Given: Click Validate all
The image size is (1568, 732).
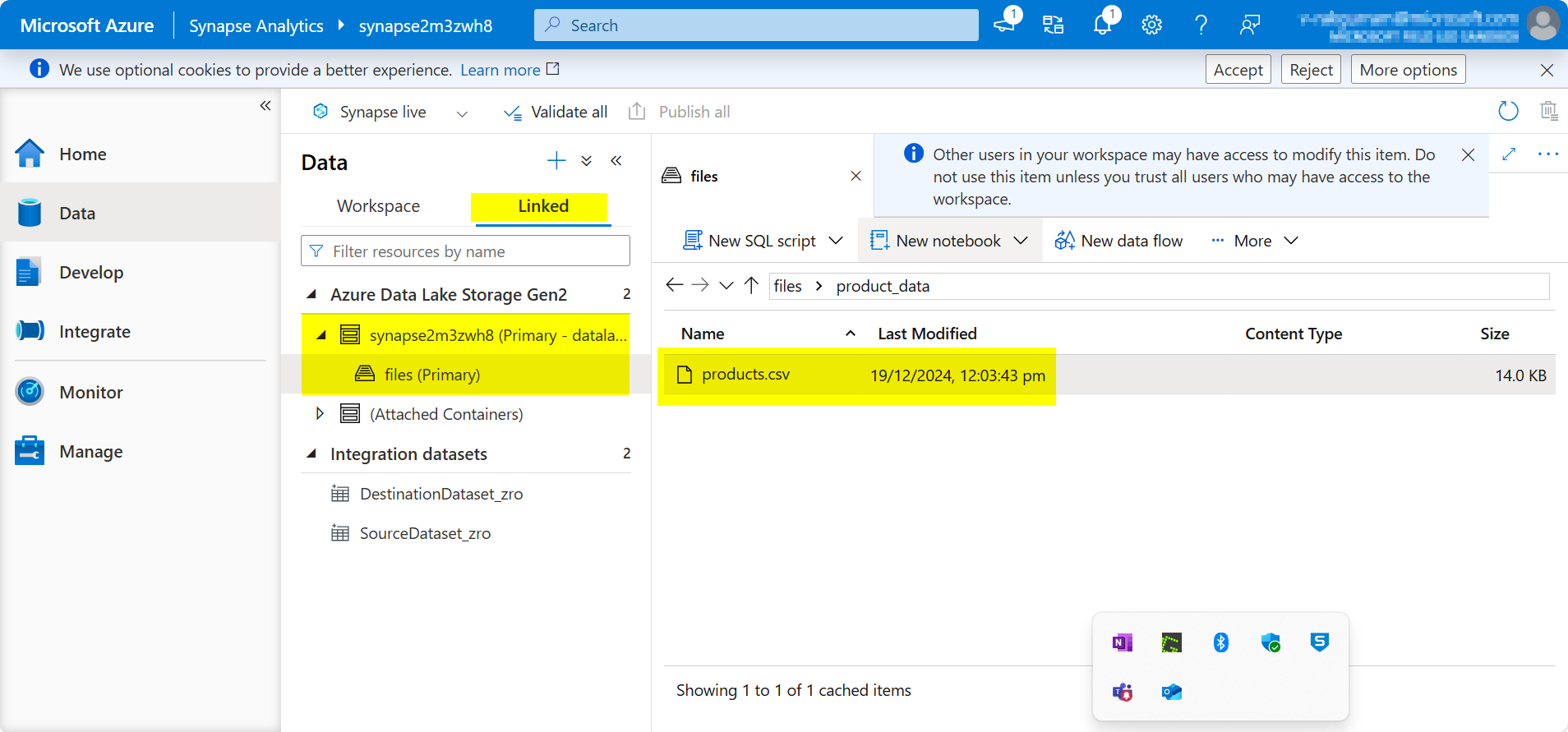Looking at the screenshot, I should coord(556,113).
